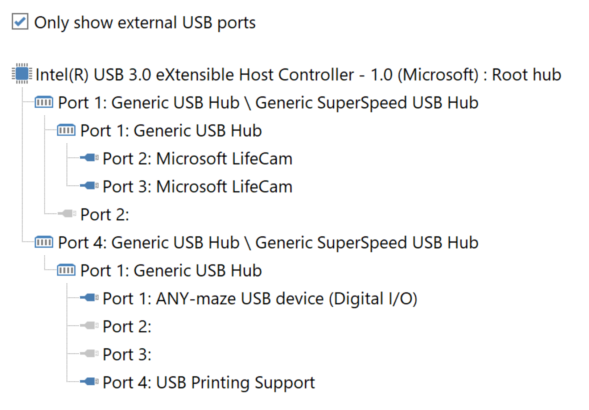This screenshot has height=410, width=589.
Task: Uncheck the Only show external USB ports checkbox
Action: pyautogui.click(x=20, y=21)
